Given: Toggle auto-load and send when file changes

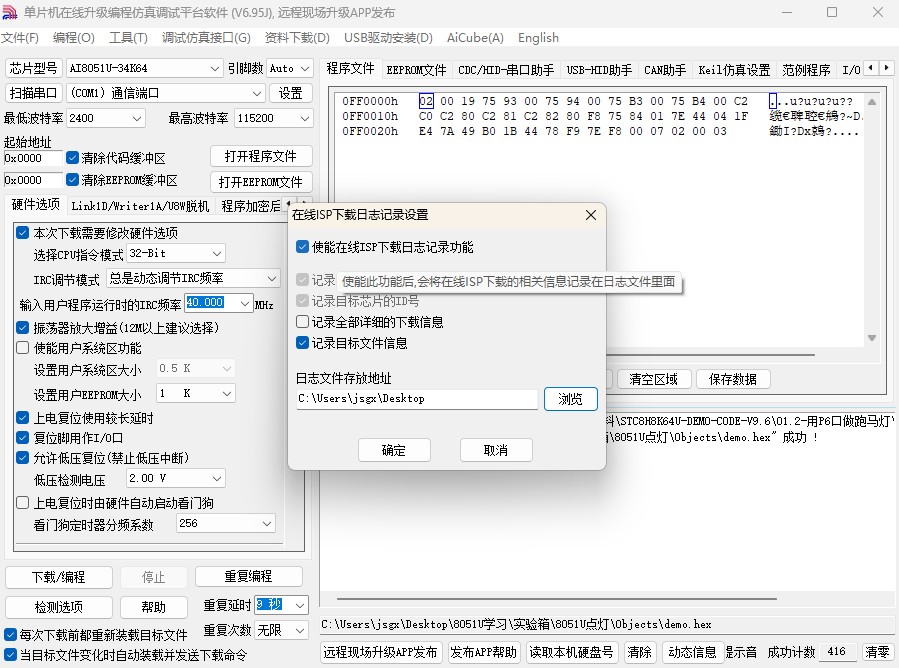Looking at the screenshot, I should (x=10, y=655).
